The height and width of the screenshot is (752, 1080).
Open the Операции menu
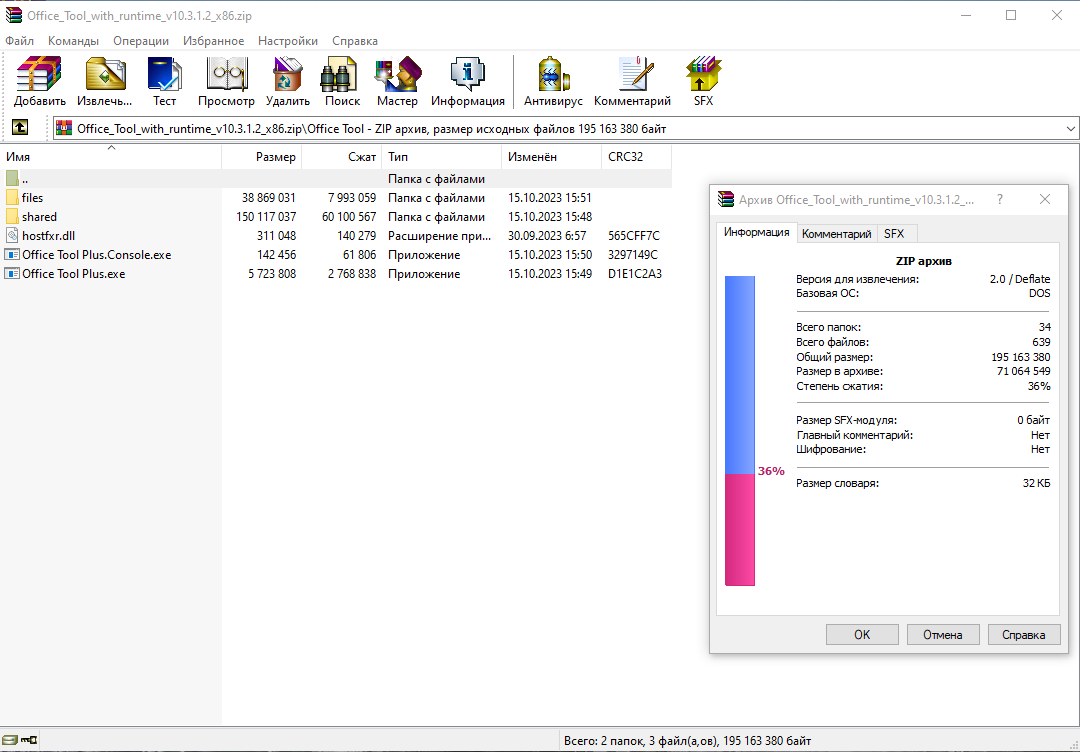[x=141, y=41]
